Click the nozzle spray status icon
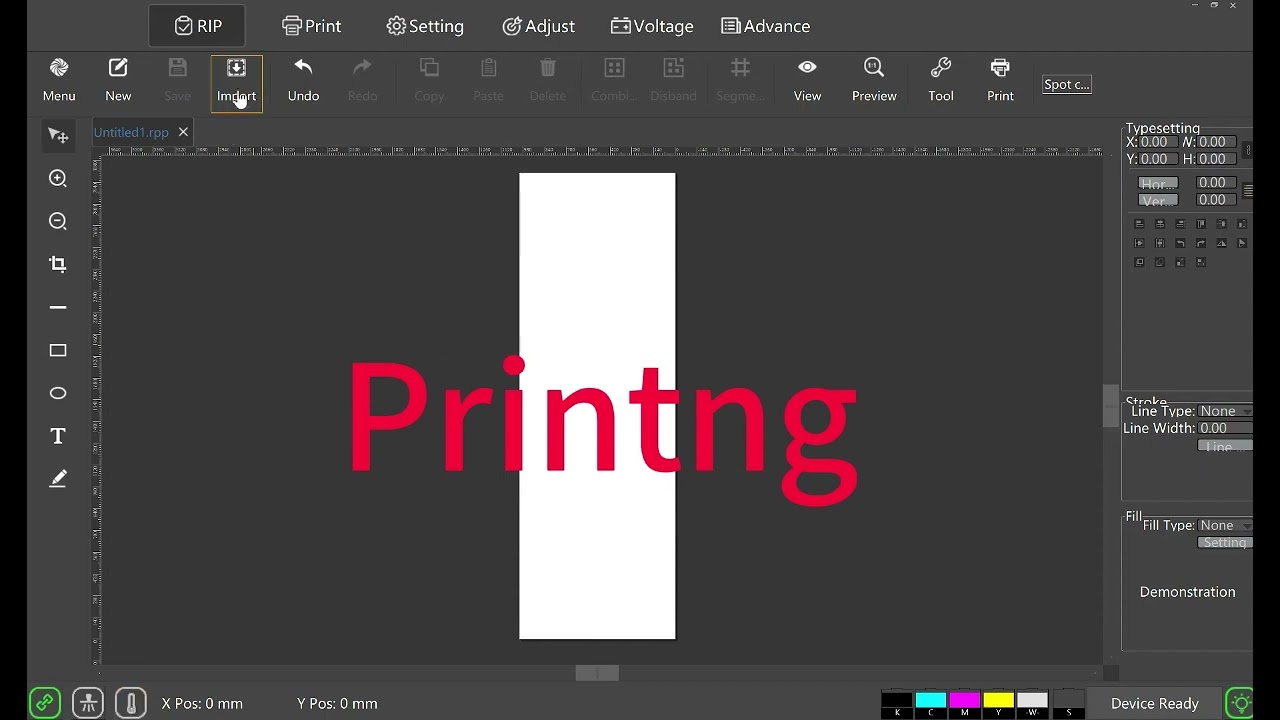 pyautogui.click(x=88, y=703)
